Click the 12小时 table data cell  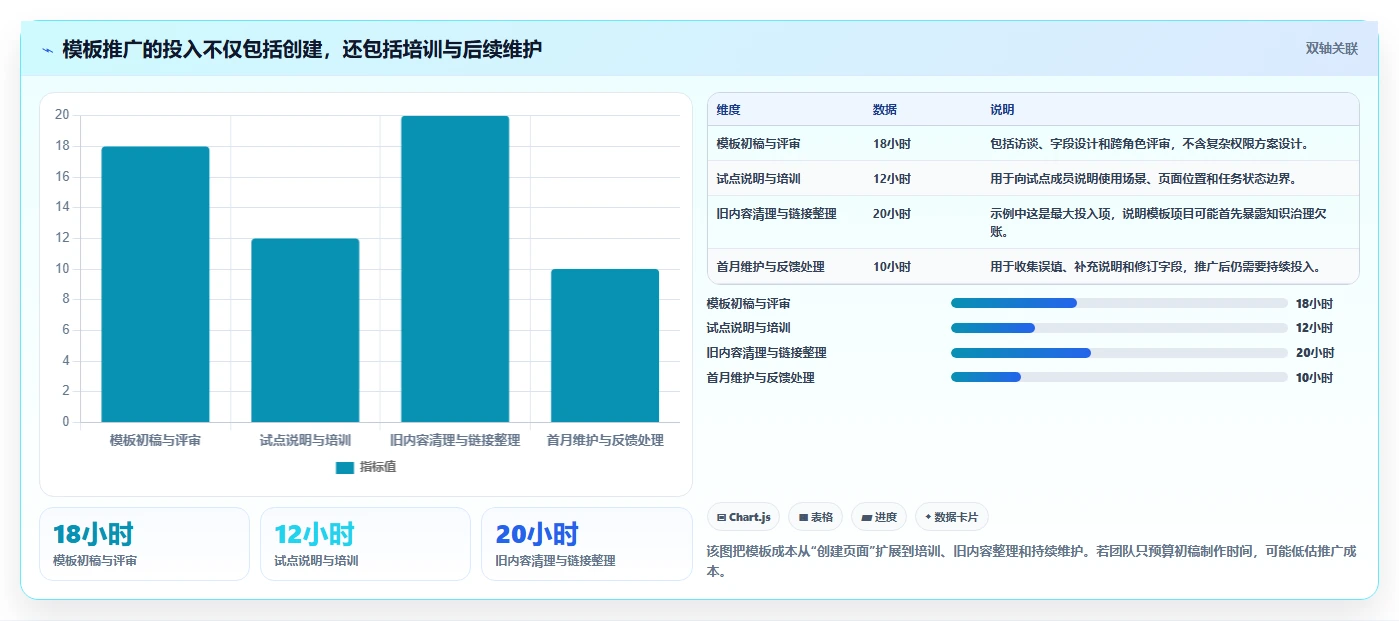(892, 179)
